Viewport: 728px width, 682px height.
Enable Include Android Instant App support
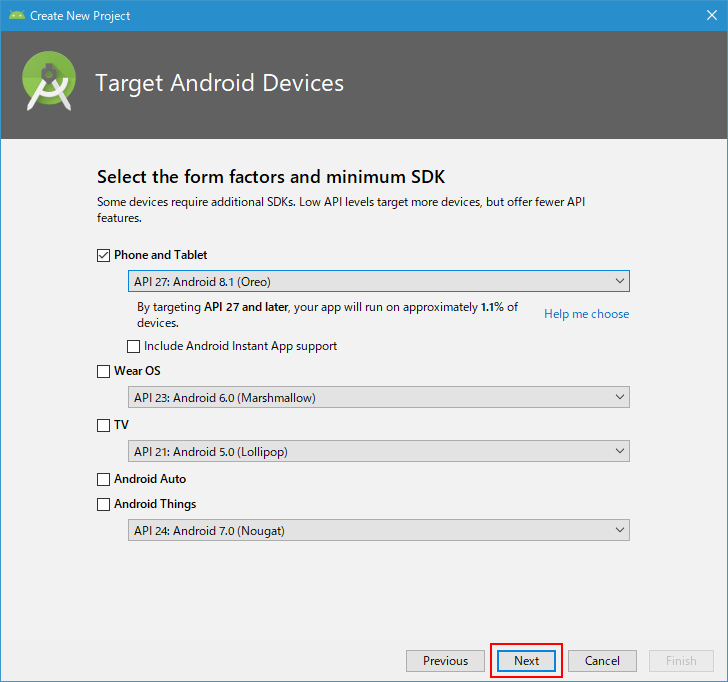tap(133, 346)
